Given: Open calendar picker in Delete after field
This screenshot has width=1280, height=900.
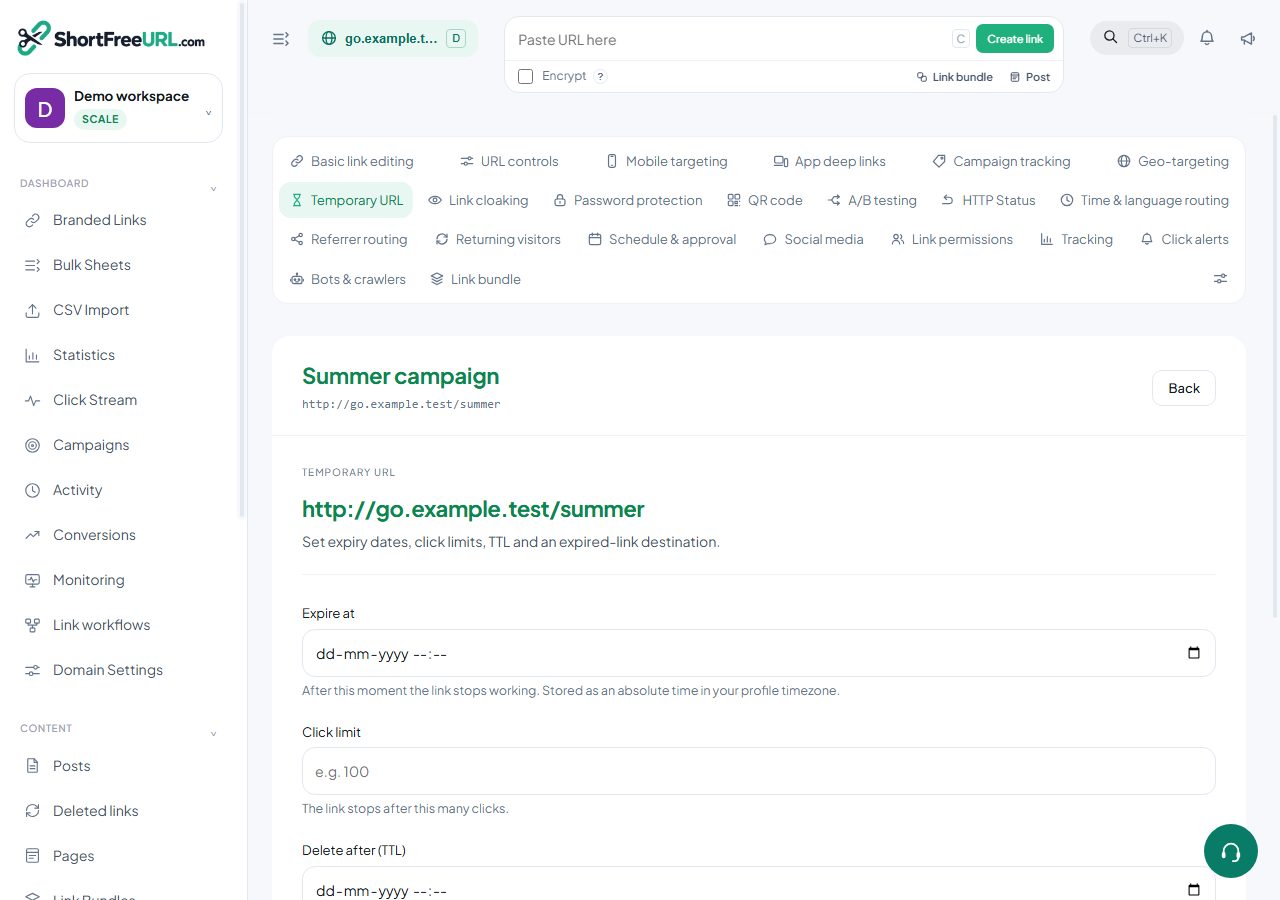Looking at the screenshot, I should [1193, 890].
